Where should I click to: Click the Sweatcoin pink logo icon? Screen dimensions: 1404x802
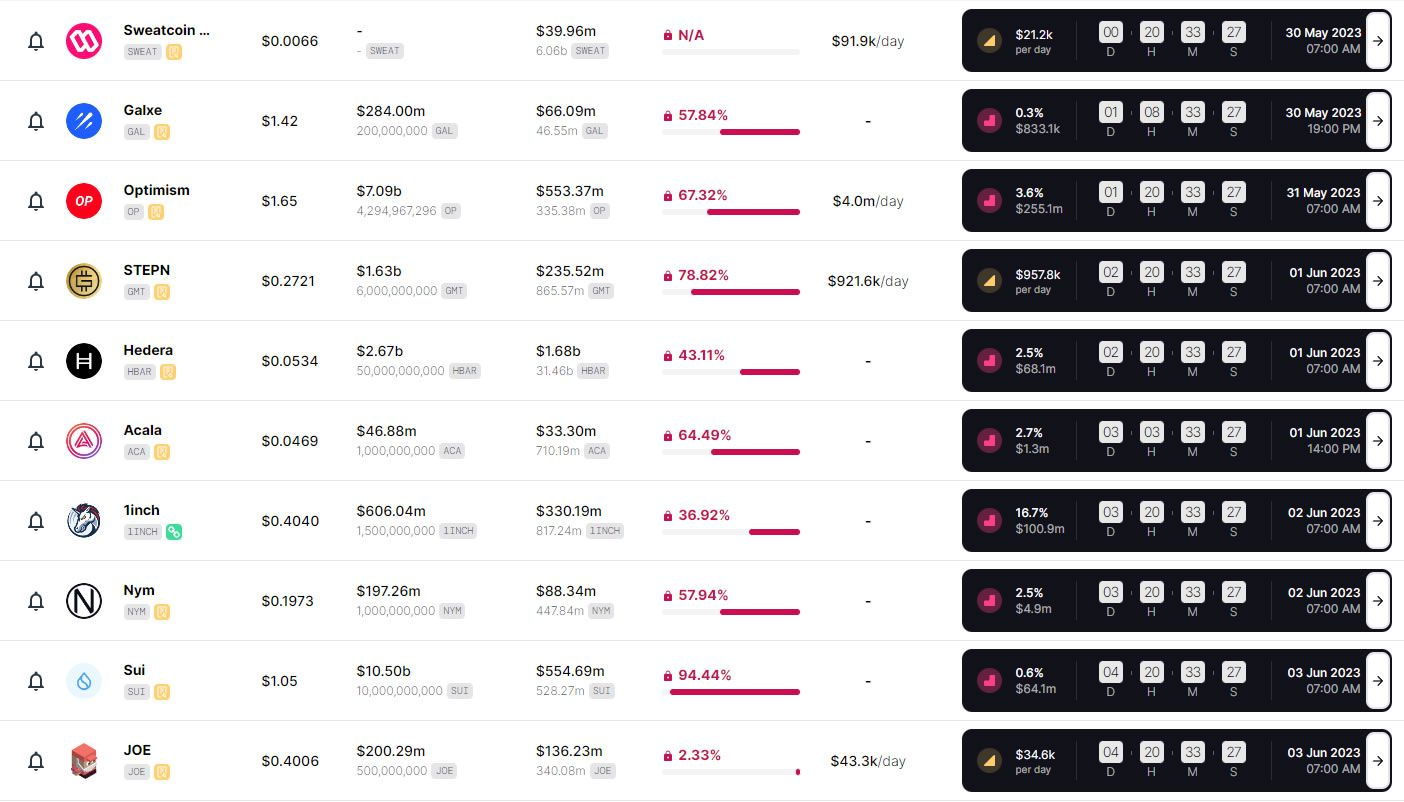tap(84, 41)
